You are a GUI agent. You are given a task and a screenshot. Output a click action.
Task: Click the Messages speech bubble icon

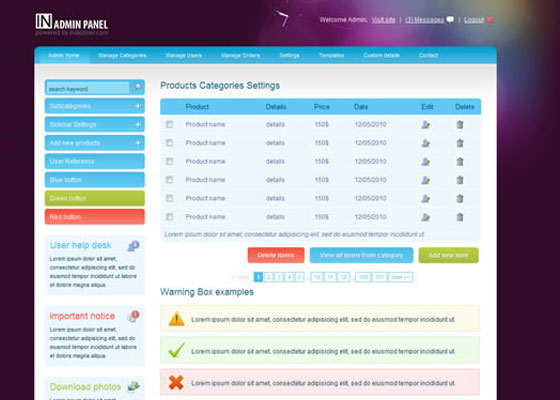click(450, 20)
